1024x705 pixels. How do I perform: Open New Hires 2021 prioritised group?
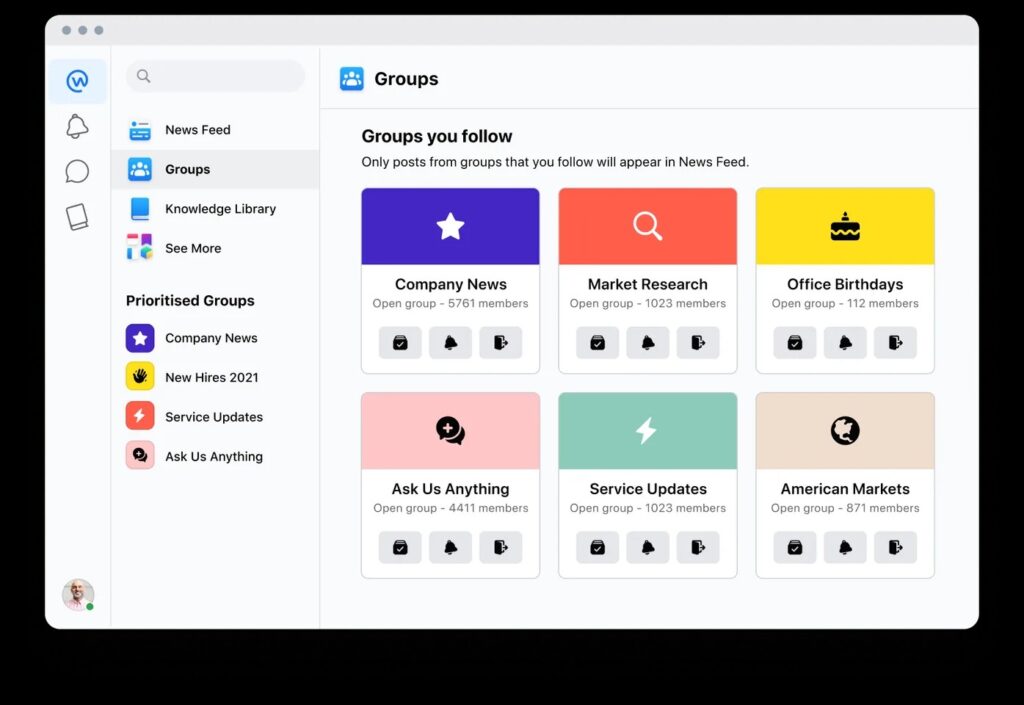coord(211,377)
